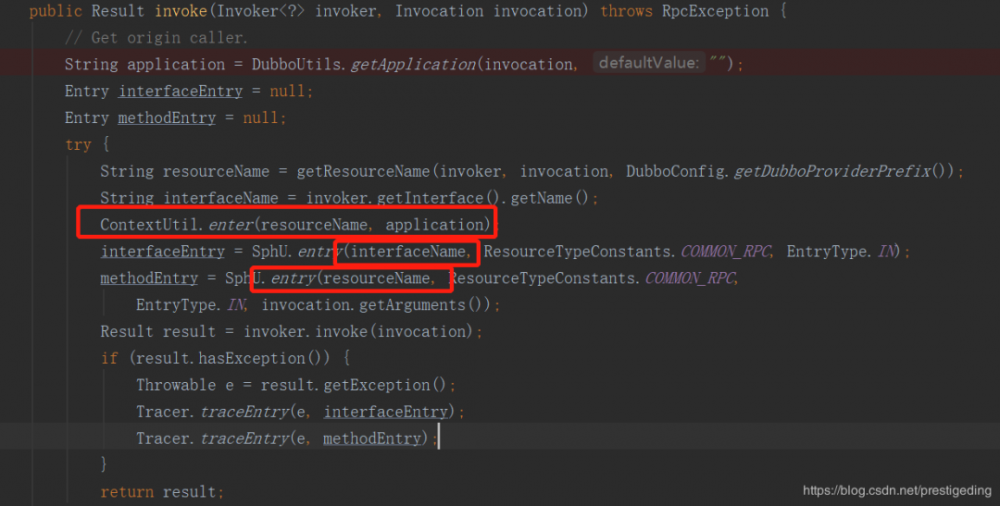This screenshot has width=1000, height=506.
Task: Click "interfaceName" in the String interfaceName declaration
Action: click(x=221, y=198)
